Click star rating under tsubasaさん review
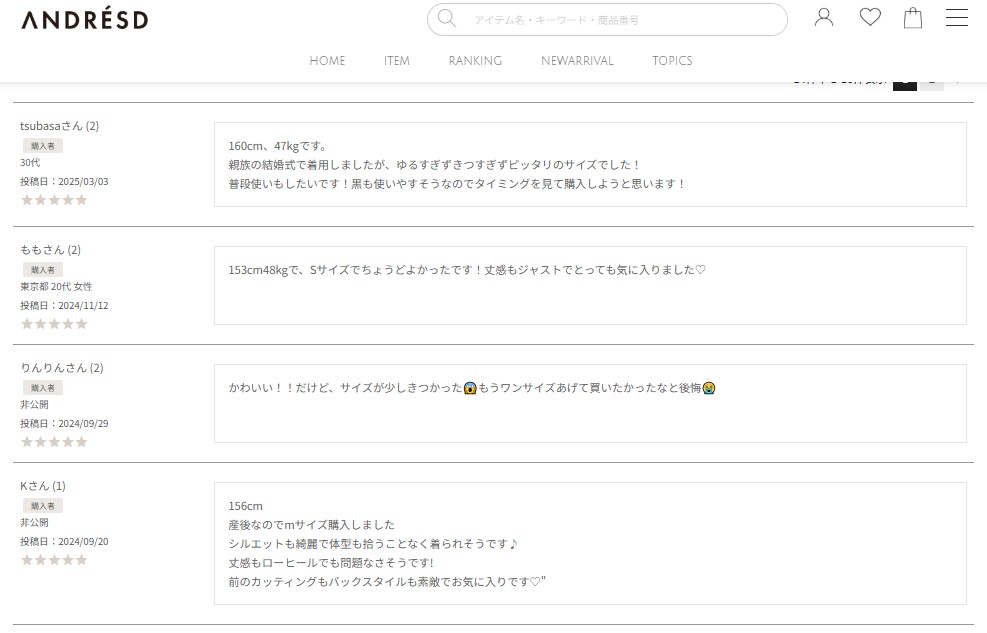 pos(54,200)
